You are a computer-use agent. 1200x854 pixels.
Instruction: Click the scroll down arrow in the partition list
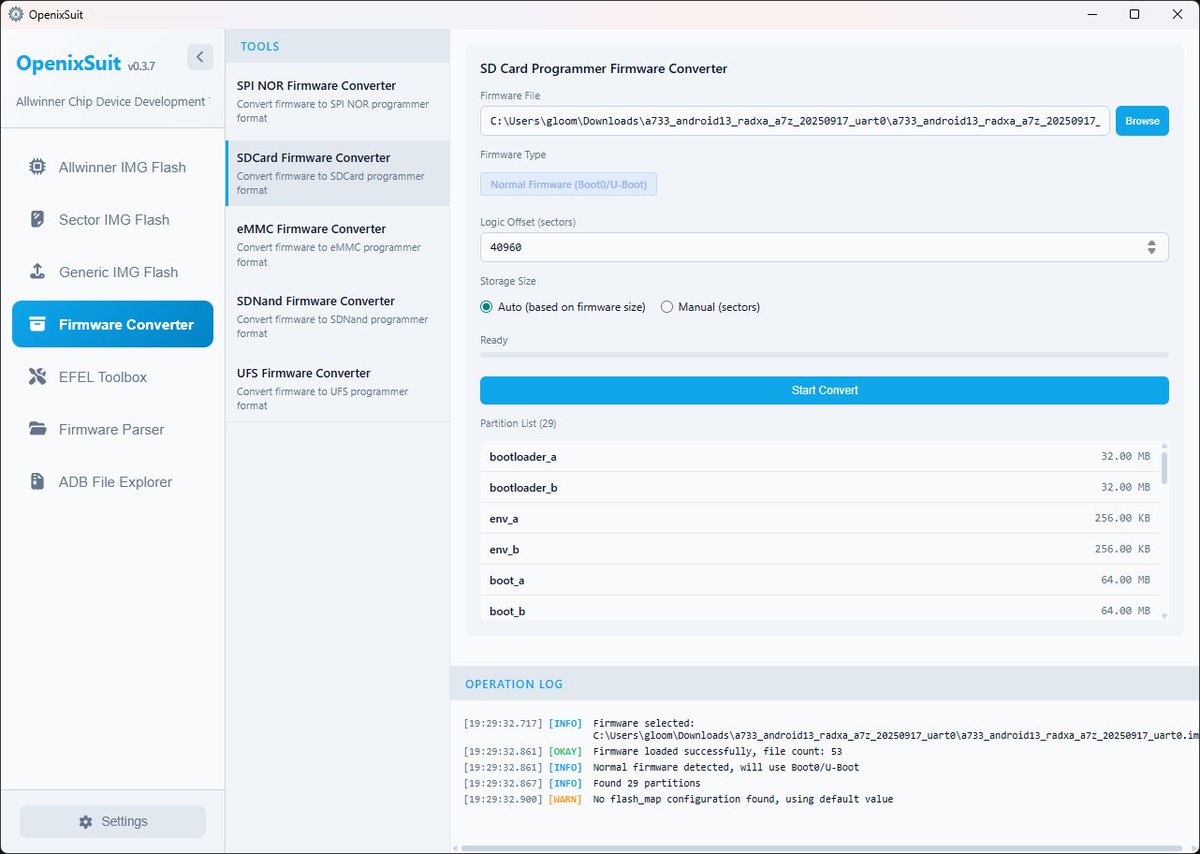[1163, 616]
